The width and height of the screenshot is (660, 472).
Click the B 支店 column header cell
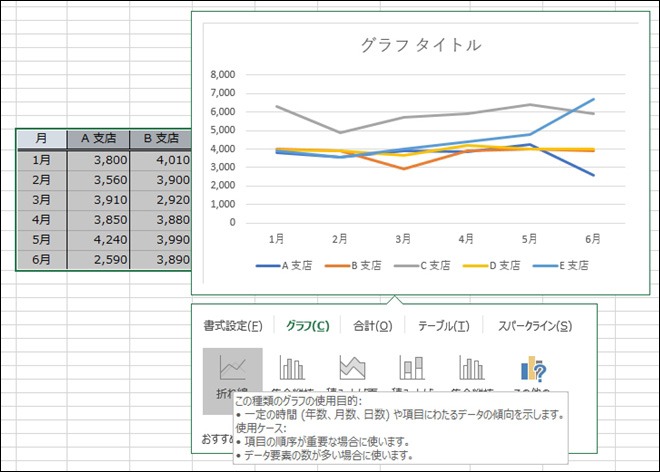[x=160, y=139]
